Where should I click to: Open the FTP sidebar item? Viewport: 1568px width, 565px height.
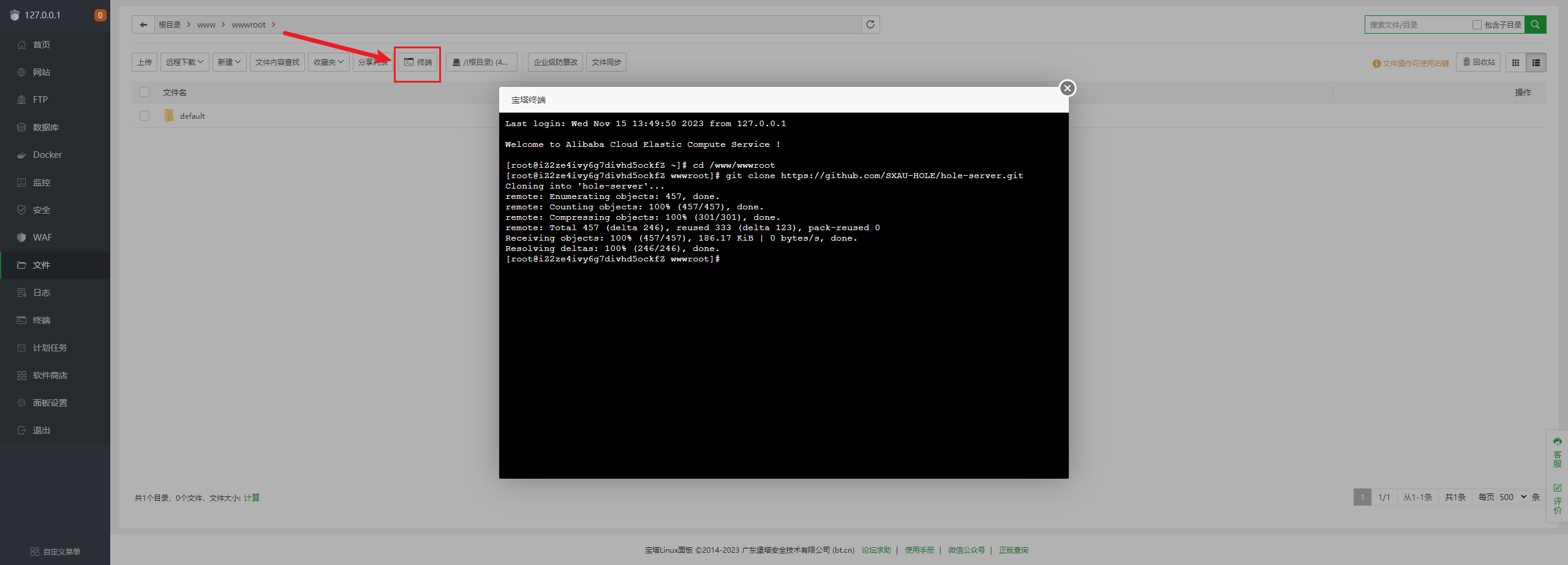point(55,100)
